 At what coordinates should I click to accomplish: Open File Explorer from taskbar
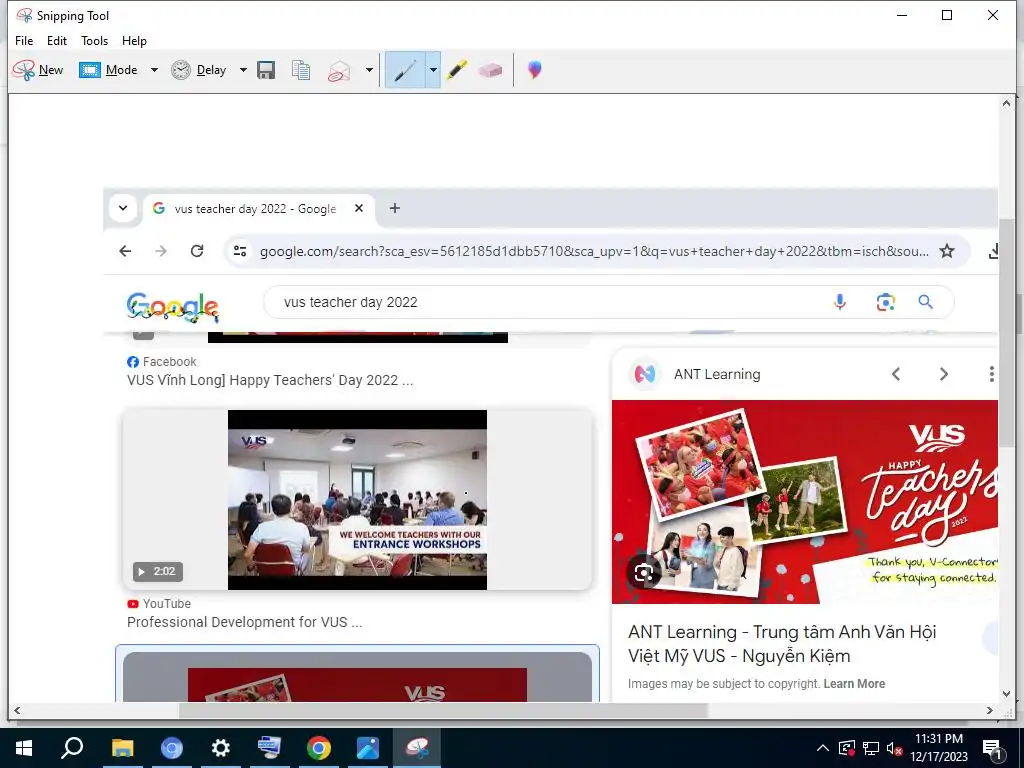point(122,748)
